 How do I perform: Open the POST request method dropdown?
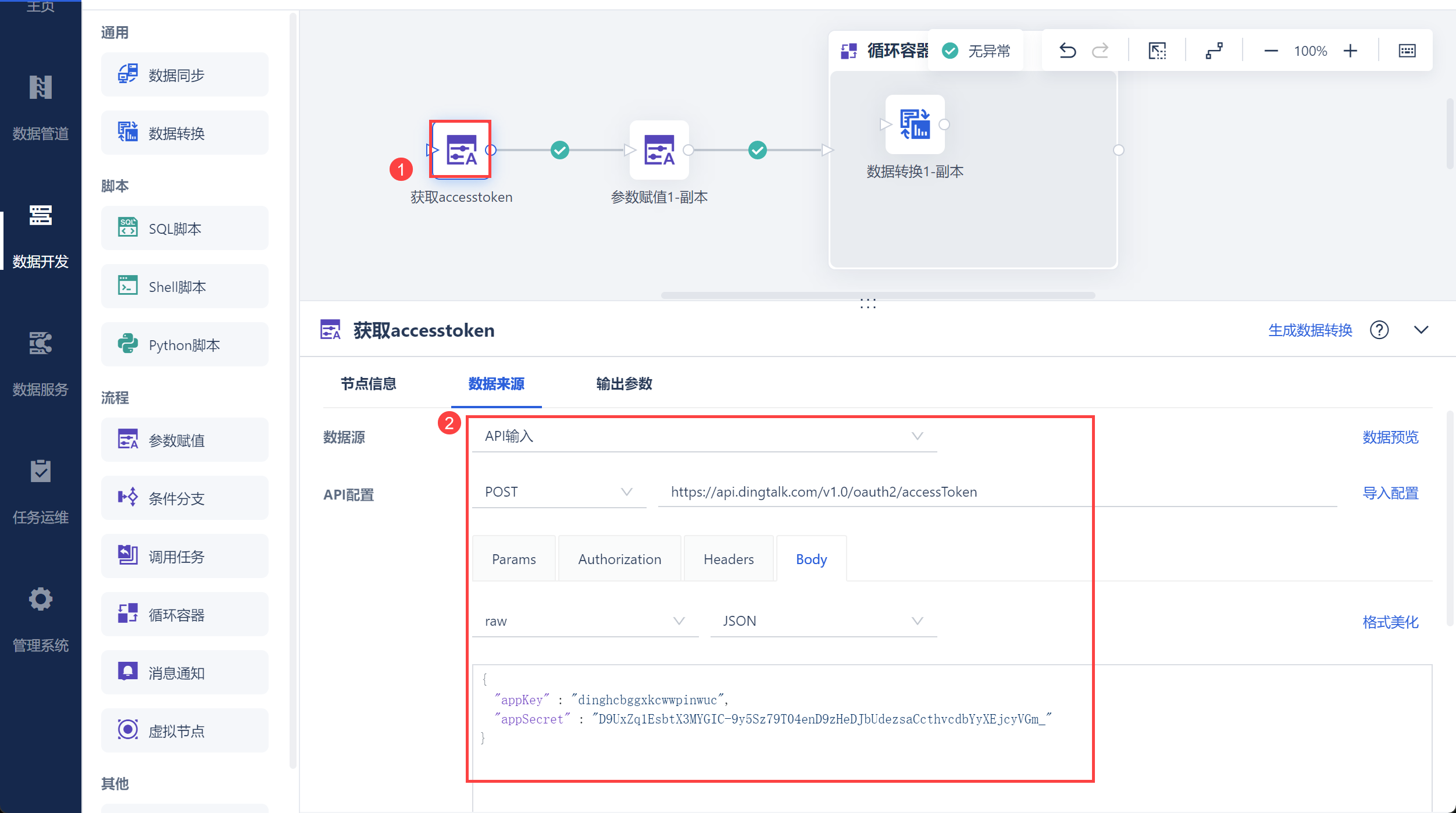pos(558,492)
